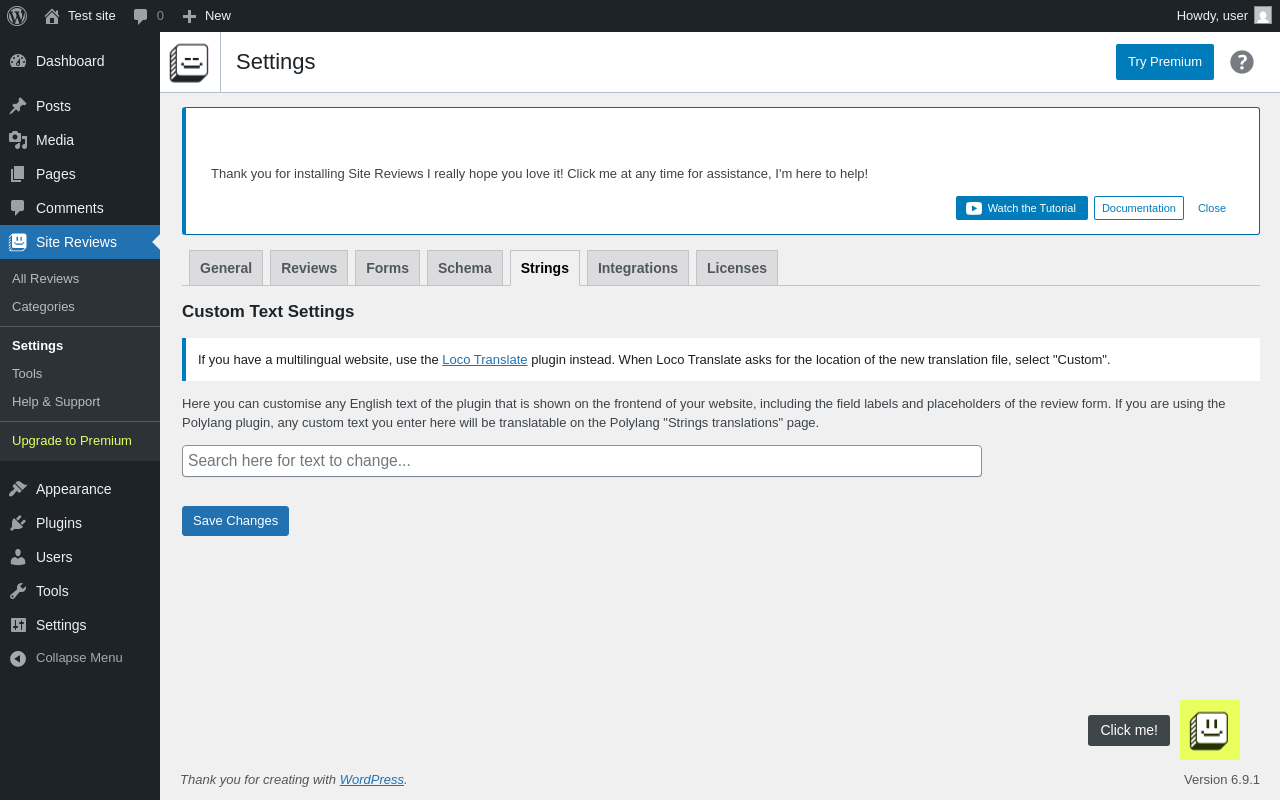Viewport: 1280px width, 800px height.
Task: Focus the search text to change field
Action: [x=582, y=461]
